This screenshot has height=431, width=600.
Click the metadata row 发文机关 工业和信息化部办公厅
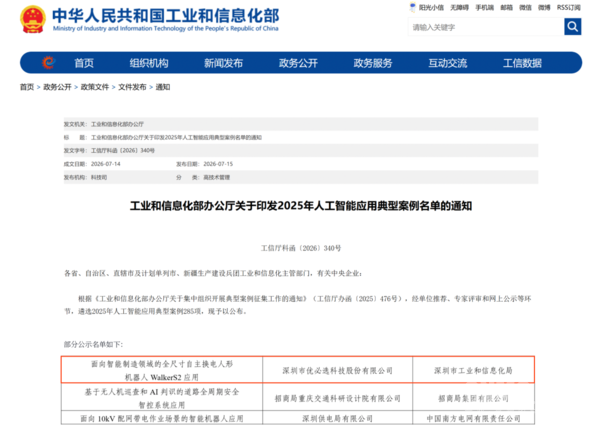[x=301, y=124]
